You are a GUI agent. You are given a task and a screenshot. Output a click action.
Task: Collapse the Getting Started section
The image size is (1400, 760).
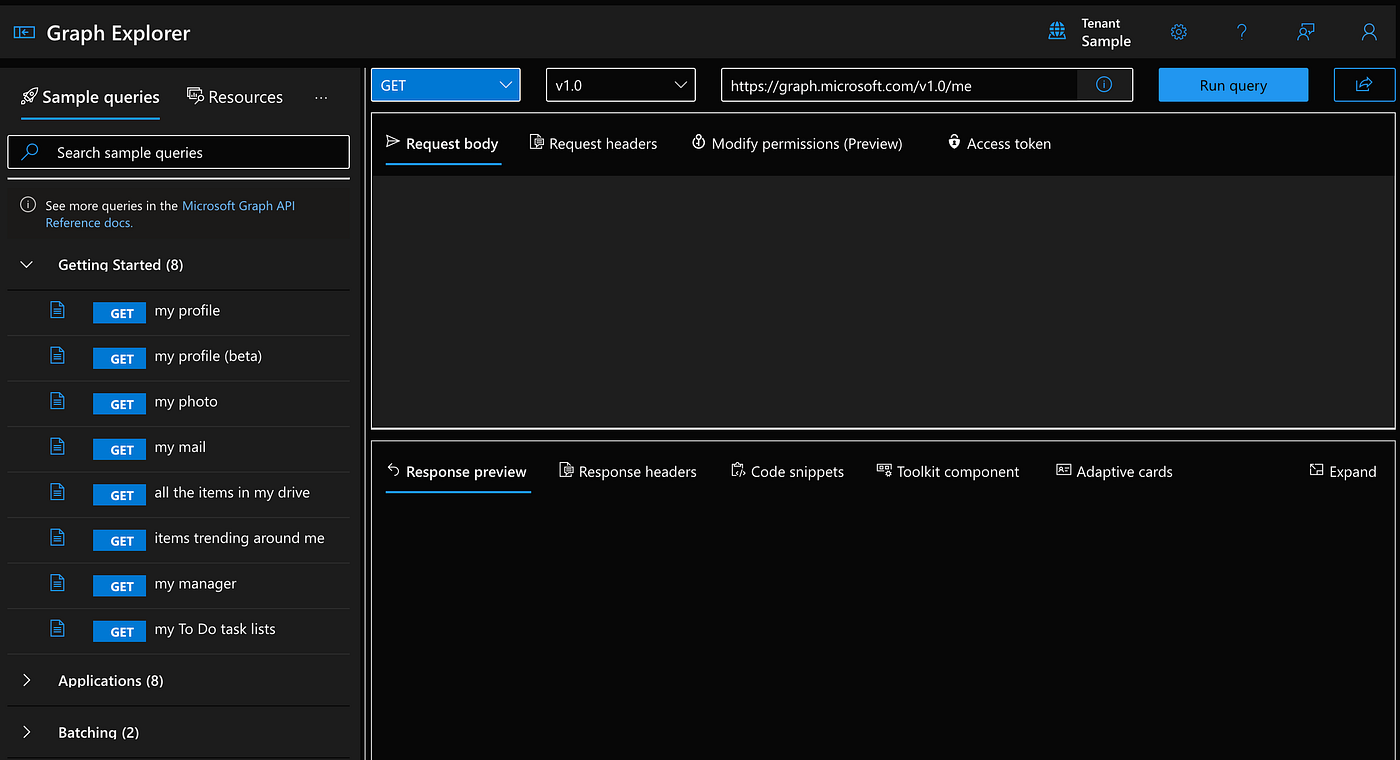pyautogui.click(x=26, y=265)
